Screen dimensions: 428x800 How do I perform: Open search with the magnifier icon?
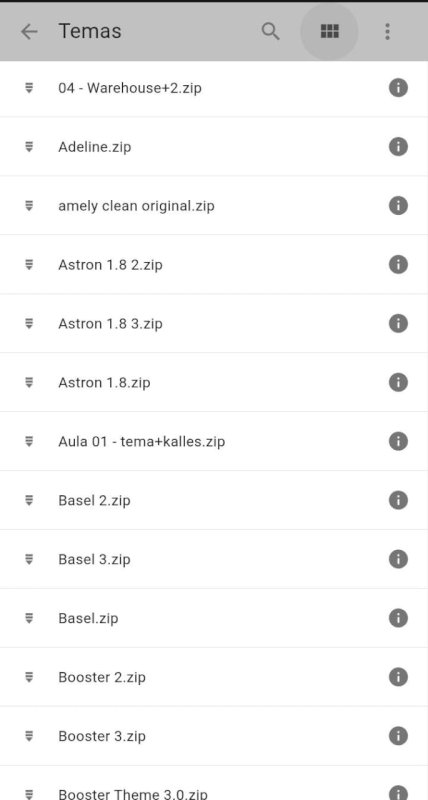pyautogui.click(x=270, y=32)
